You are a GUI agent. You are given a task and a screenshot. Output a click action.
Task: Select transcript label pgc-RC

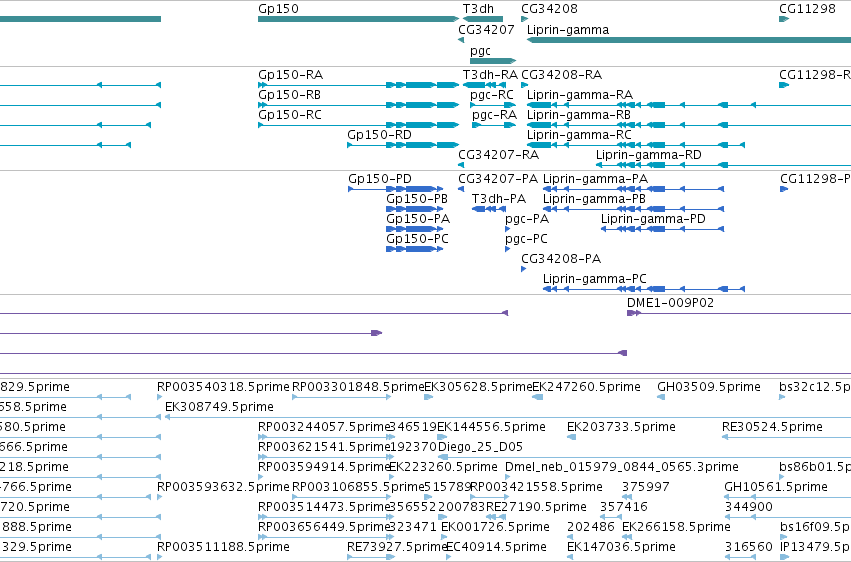(492, 95)
